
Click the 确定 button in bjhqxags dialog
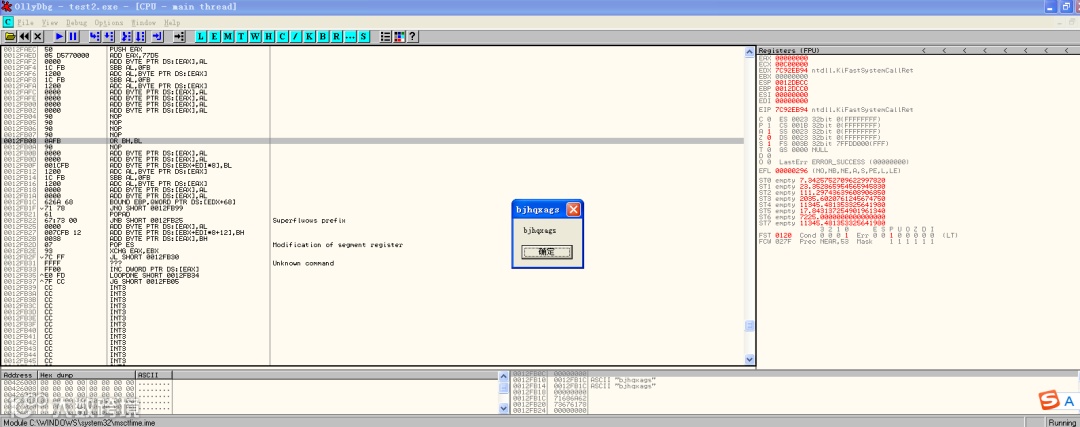pyautogui.click(x=547, y=252)
